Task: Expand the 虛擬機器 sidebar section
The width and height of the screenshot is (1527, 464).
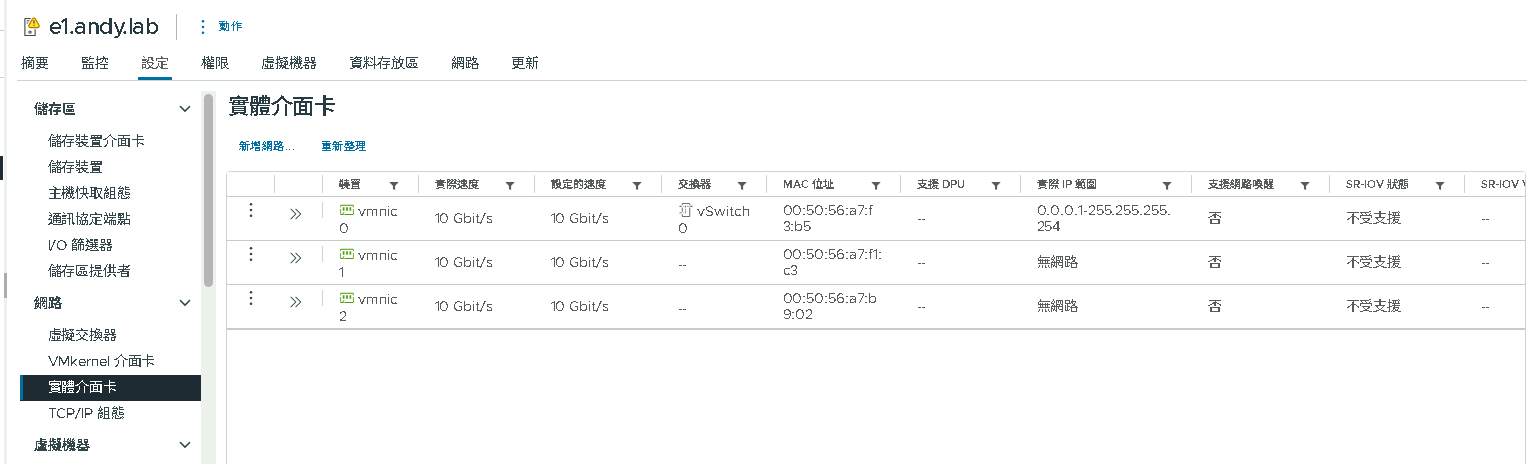Action: [184, 445]
